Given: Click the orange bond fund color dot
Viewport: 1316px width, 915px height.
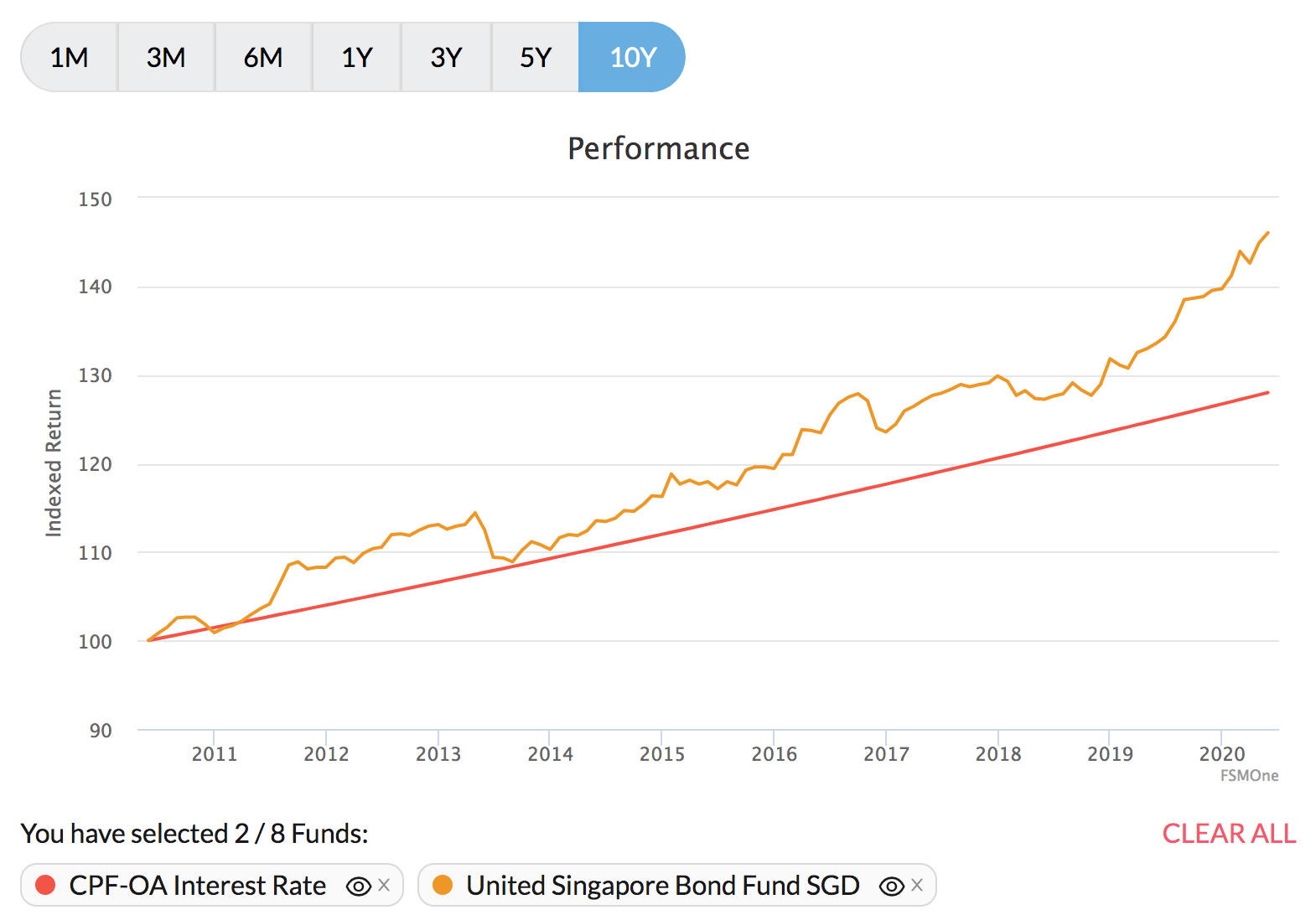Looking at the screenshot, I should (443, 886).
